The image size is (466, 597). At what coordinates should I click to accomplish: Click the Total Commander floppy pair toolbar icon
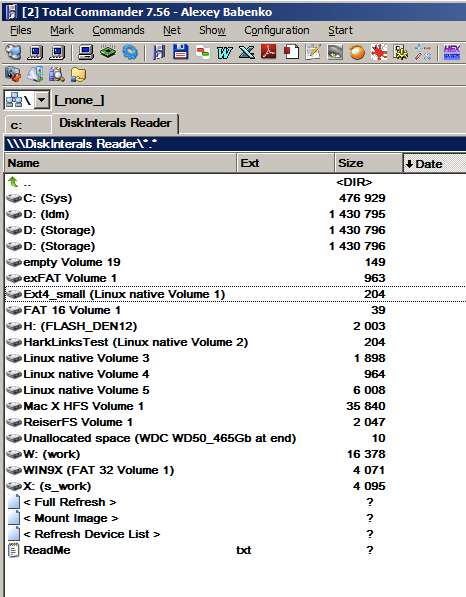click(159, 52)
